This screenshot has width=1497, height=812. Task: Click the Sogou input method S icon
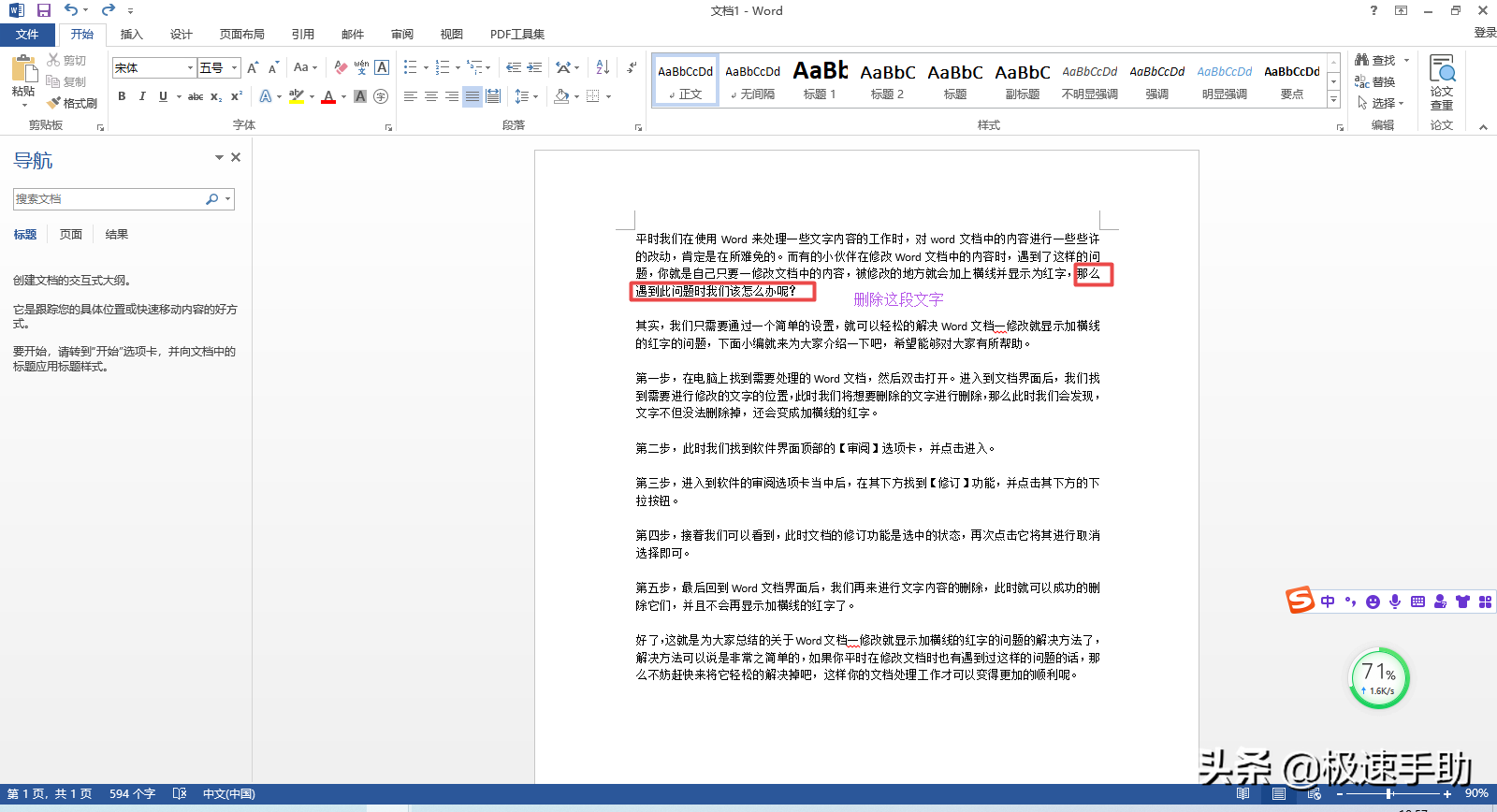tap(1300, 600)
